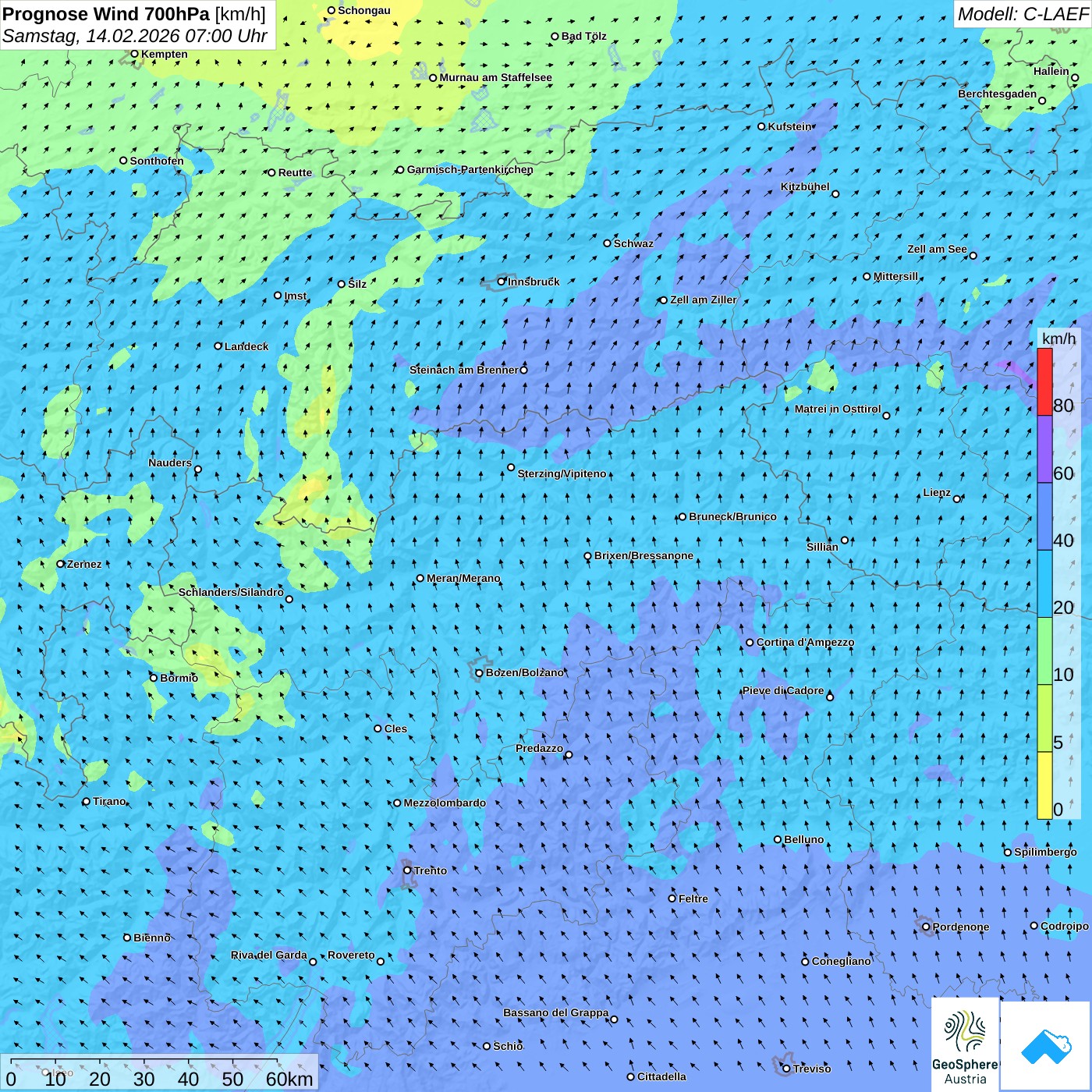Click the 'Bruneck/Brunico' label
The height and width of the screenshot is (1092, 1092).
click(732, 516)
